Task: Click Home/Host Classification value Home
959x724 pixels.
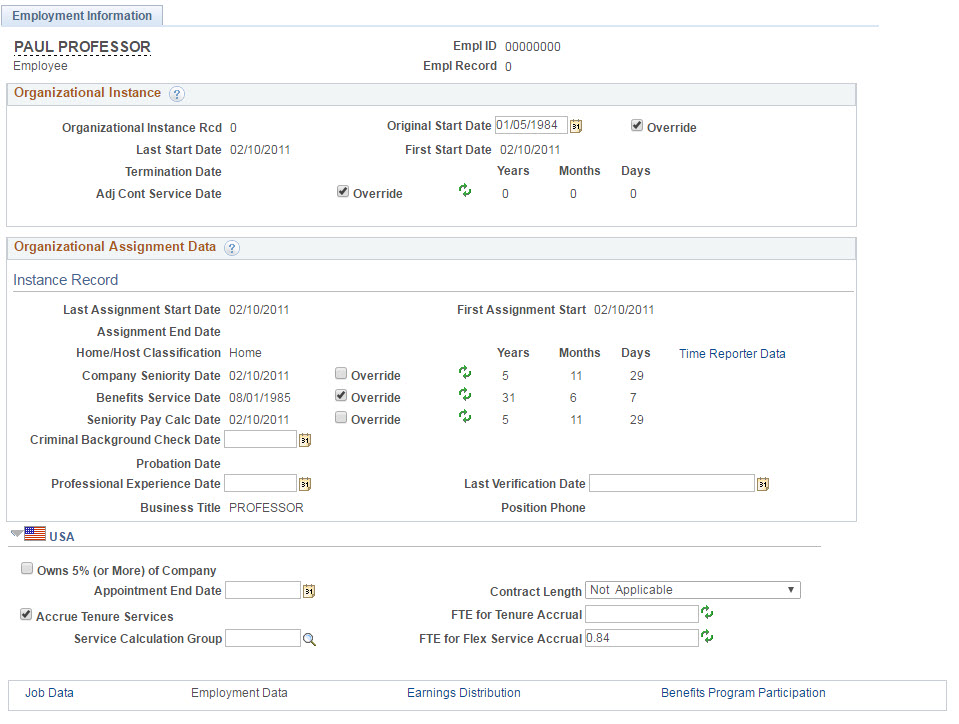Action: 245,353
